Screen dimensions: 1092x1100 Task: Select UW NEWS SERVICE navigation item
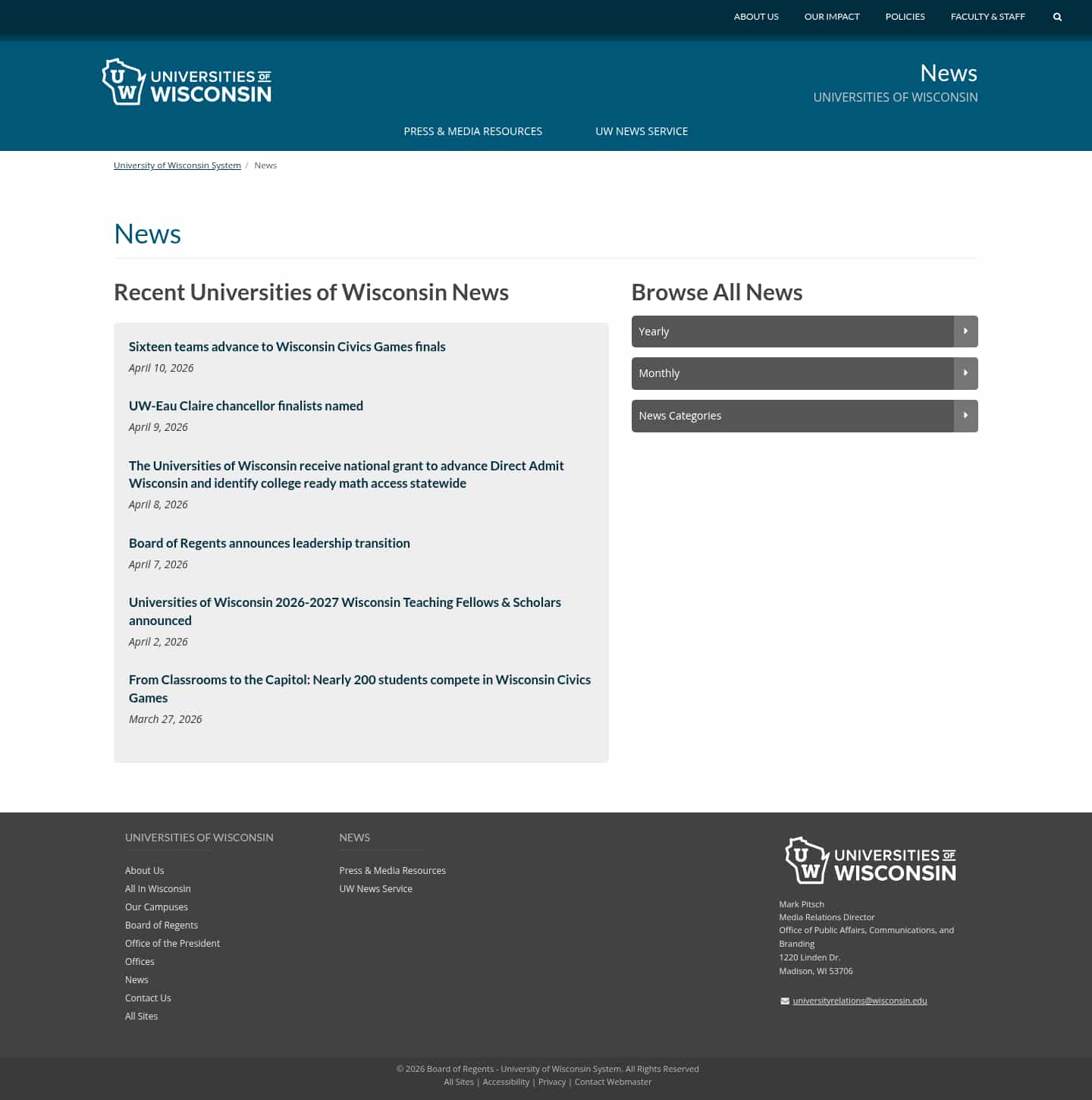click(642, 130)
